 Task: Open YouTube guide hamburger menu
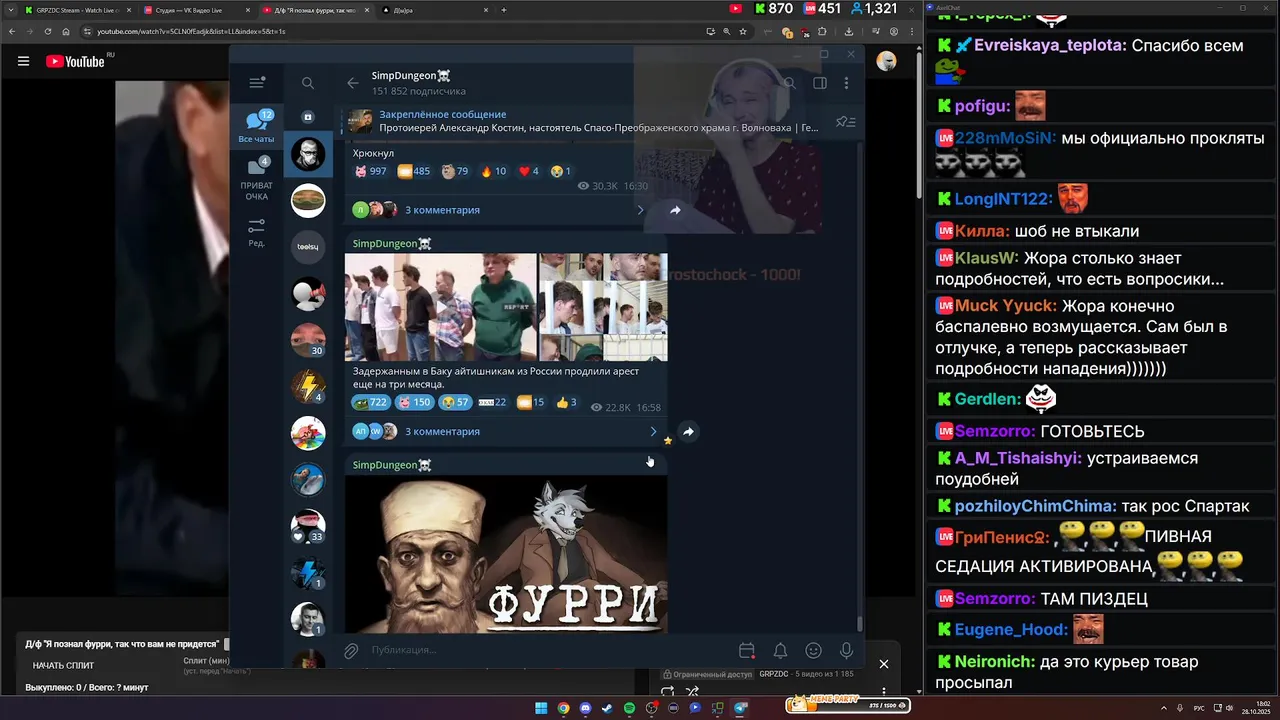tap(23, 61)
